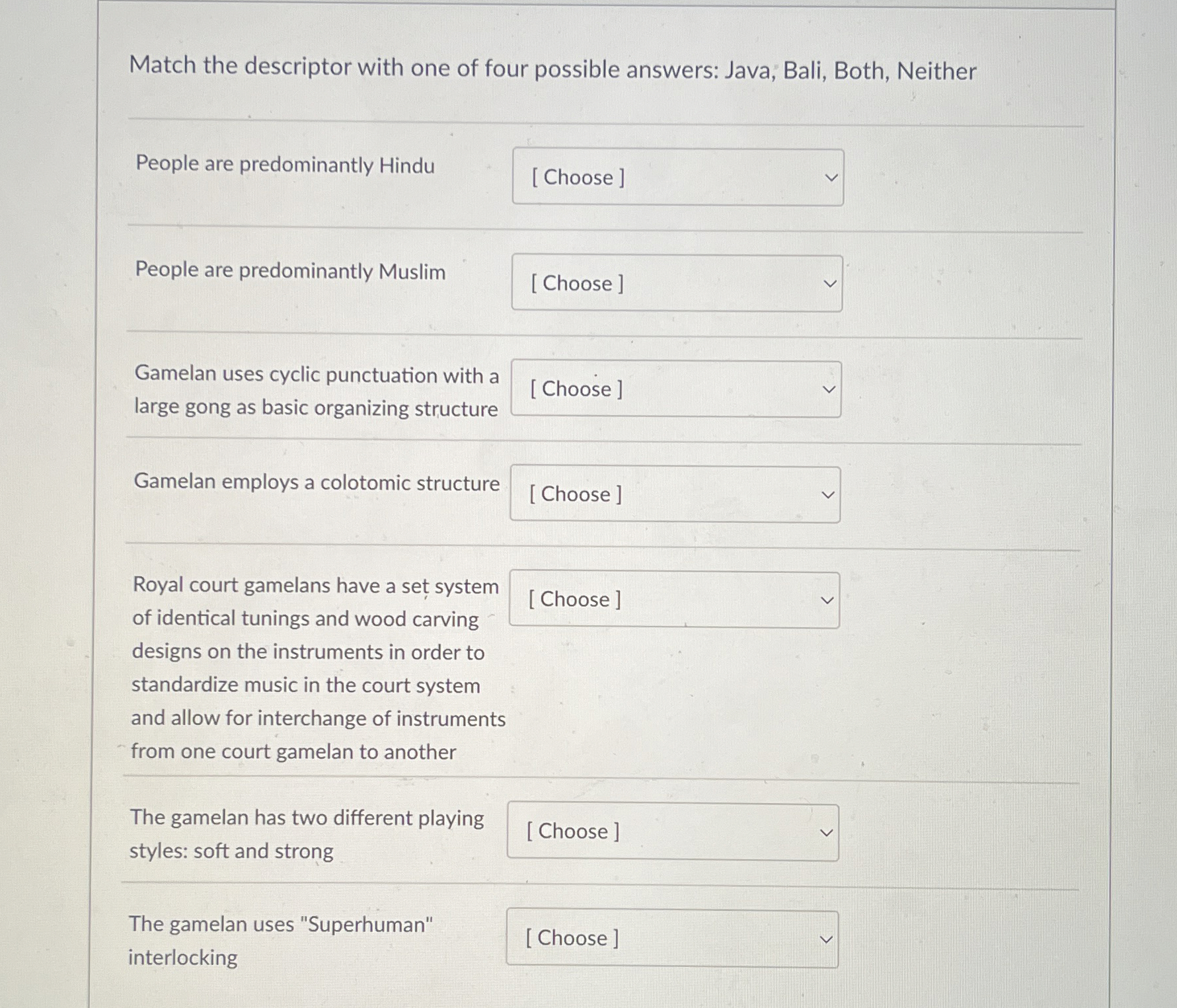Open the 'colotomic structure' answer dropdown
This screenshot has width=1177, height=1008.
[x=675, y=494]
